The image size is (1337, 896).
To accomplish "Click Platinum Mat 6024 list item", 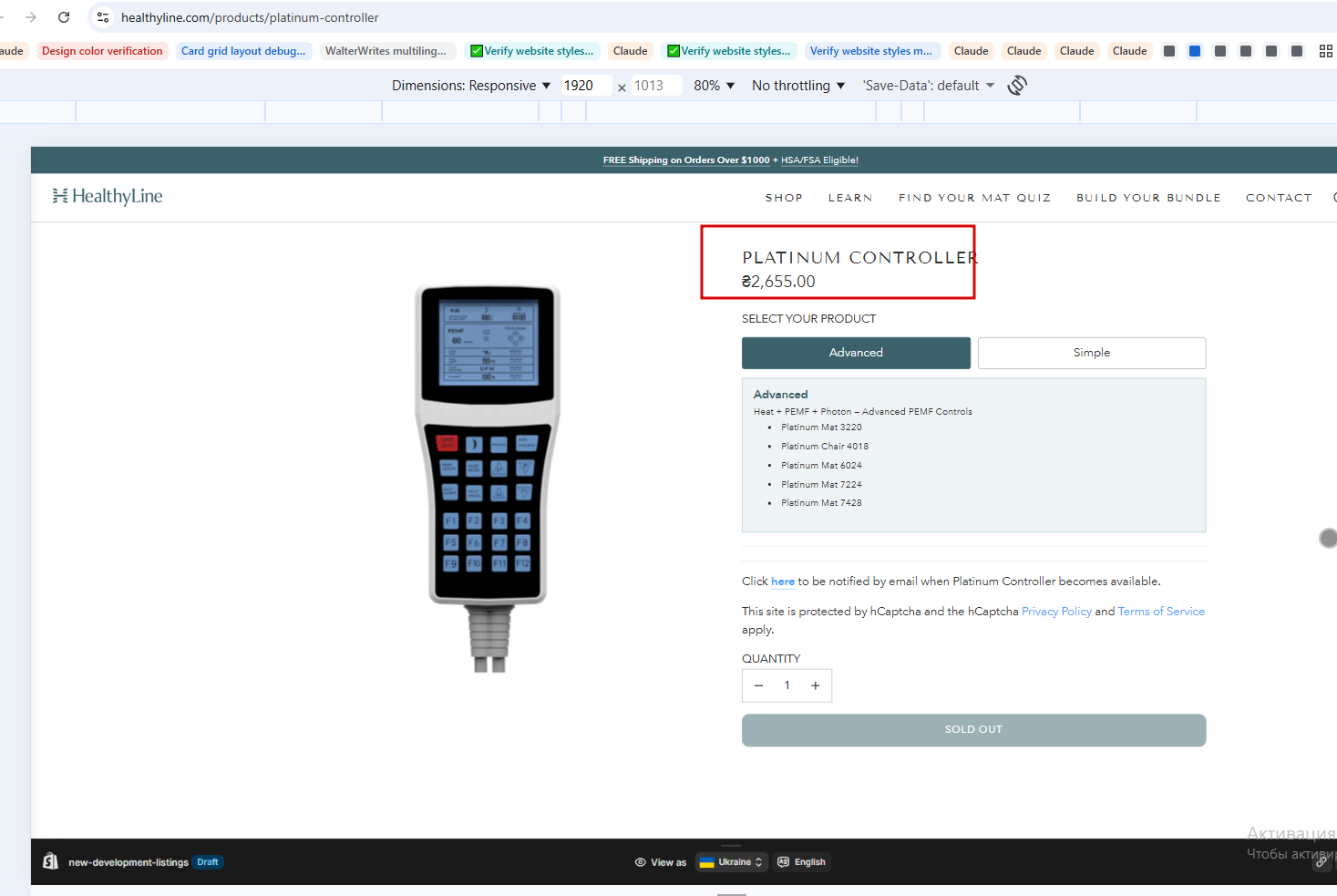I will point(821,466).
